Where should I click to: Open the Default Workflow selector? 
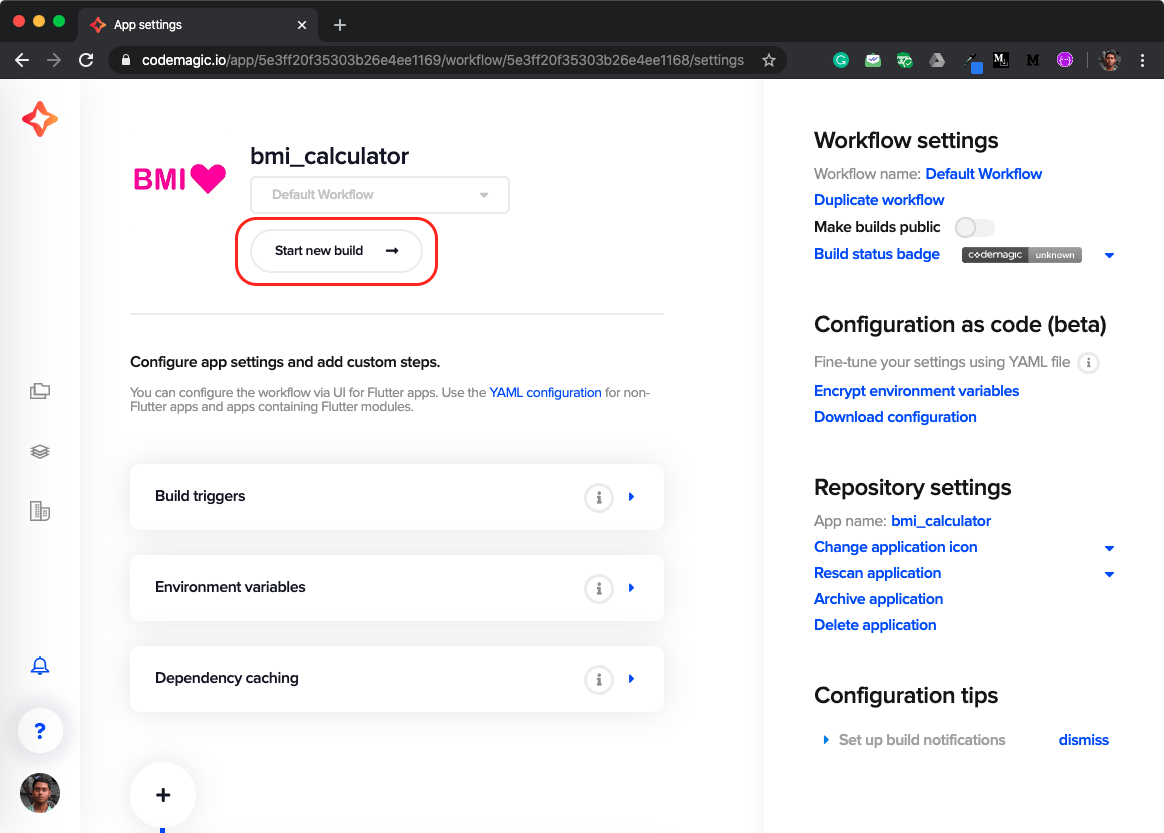pos(379,194)
